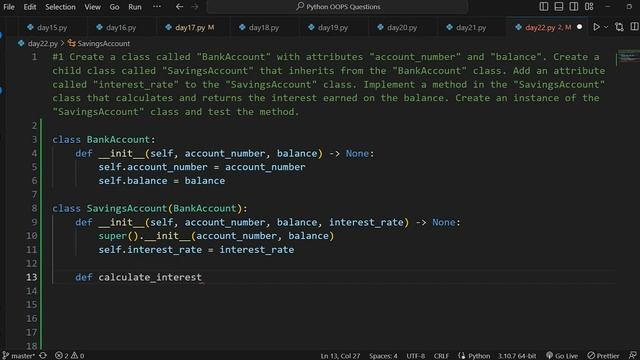Screen dimensions: 640x360
Task: Click line number 8 in the gutter
Action: click(x=34, y=208)
